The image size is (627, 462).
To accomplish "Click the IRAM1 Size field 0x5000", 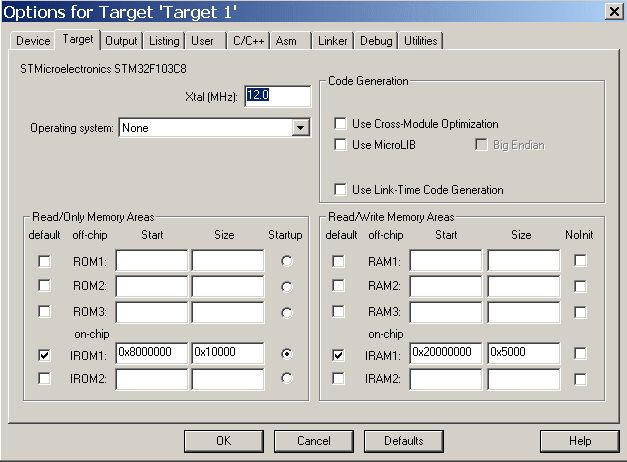I will [x=523, y=353].
